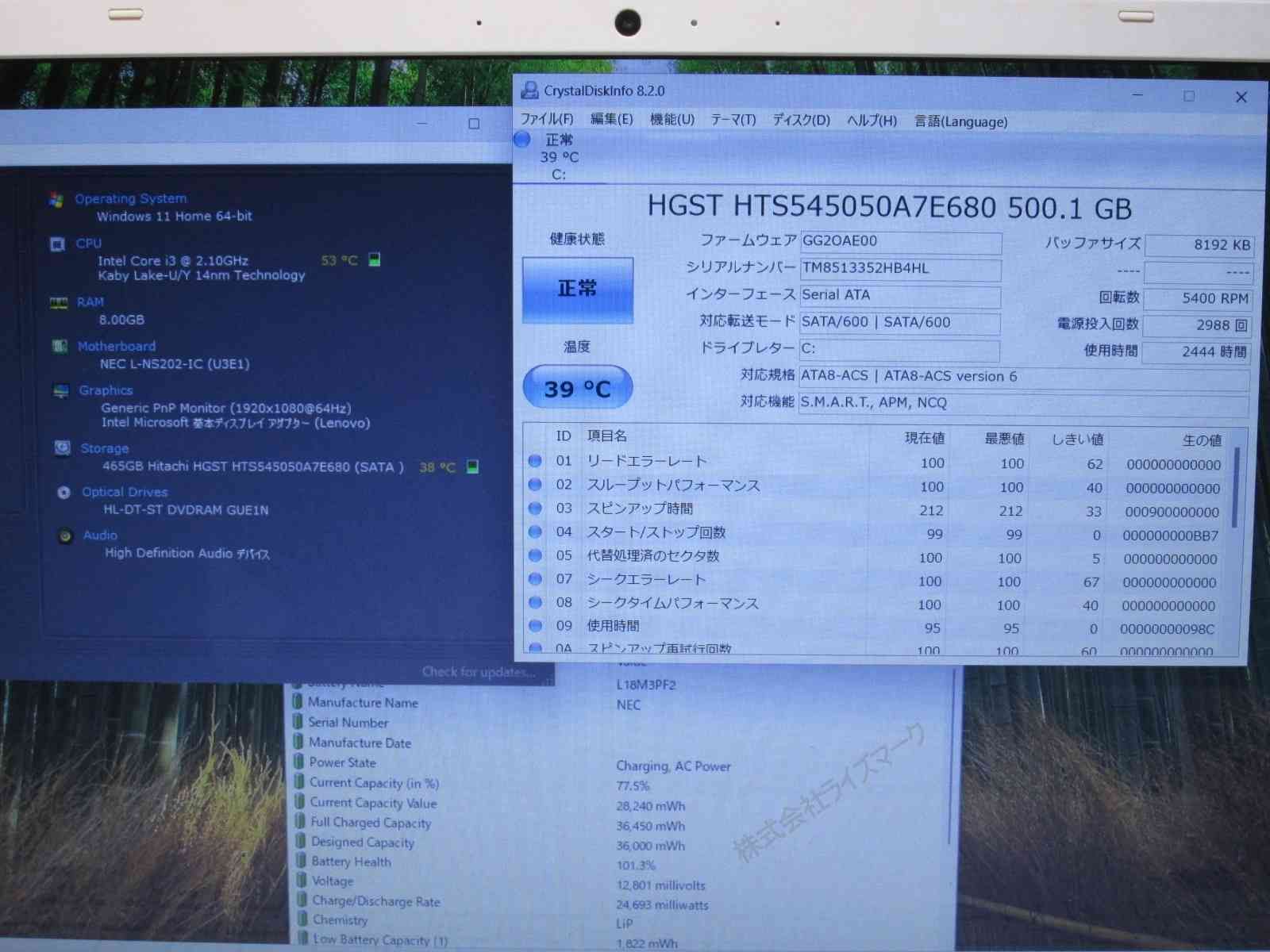Click the blue 正常 health status button

pos(577,290)
